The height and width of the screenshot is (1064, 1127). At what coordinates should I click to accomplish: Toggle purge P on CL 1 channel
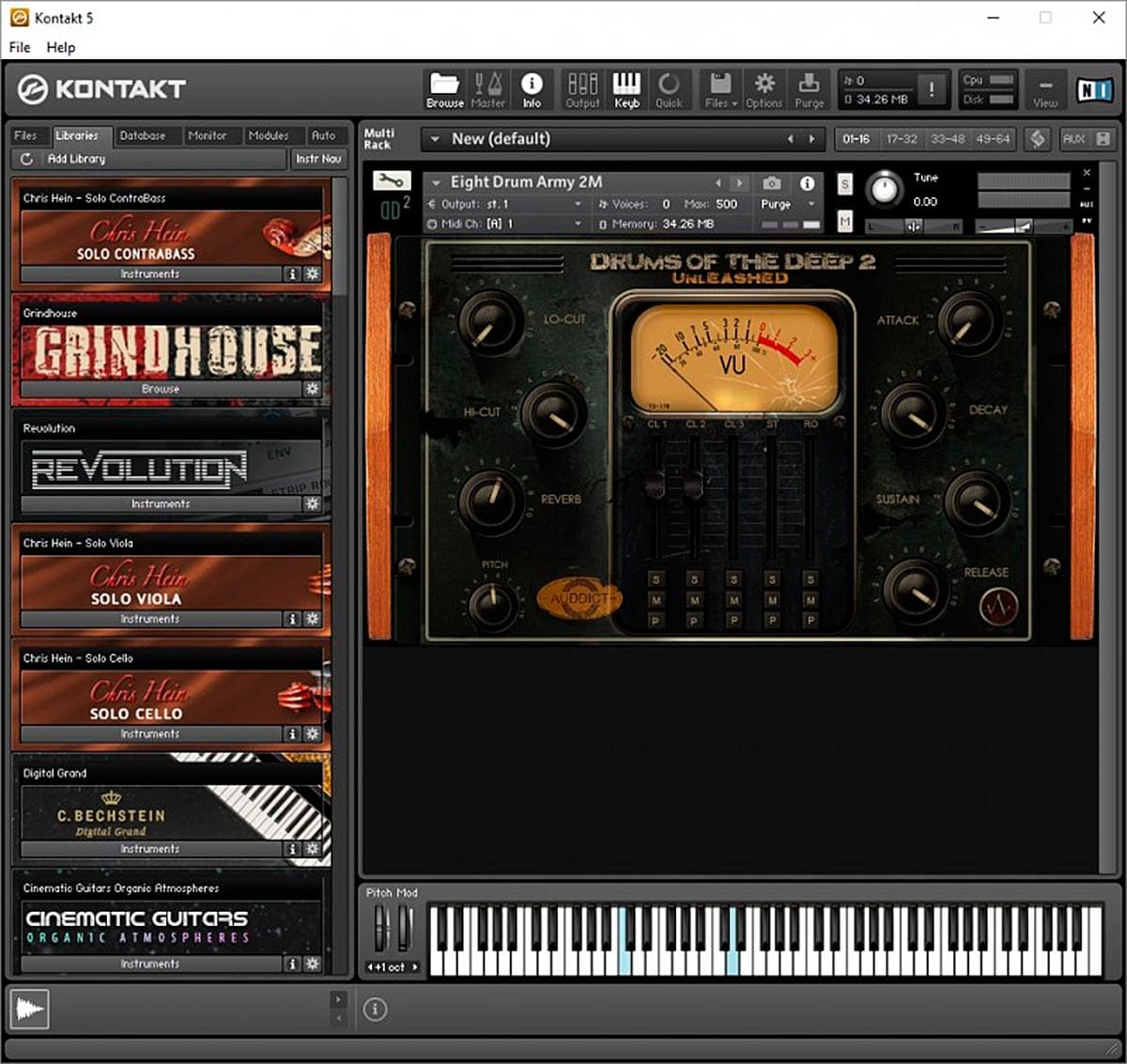656,621
